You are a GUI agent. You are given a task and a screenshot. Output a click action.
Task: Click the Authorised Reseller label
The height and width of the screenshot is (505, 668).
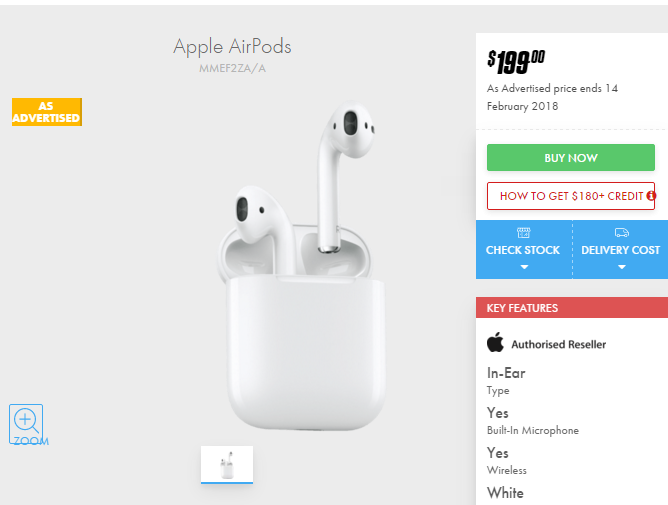tap(559, 344)
